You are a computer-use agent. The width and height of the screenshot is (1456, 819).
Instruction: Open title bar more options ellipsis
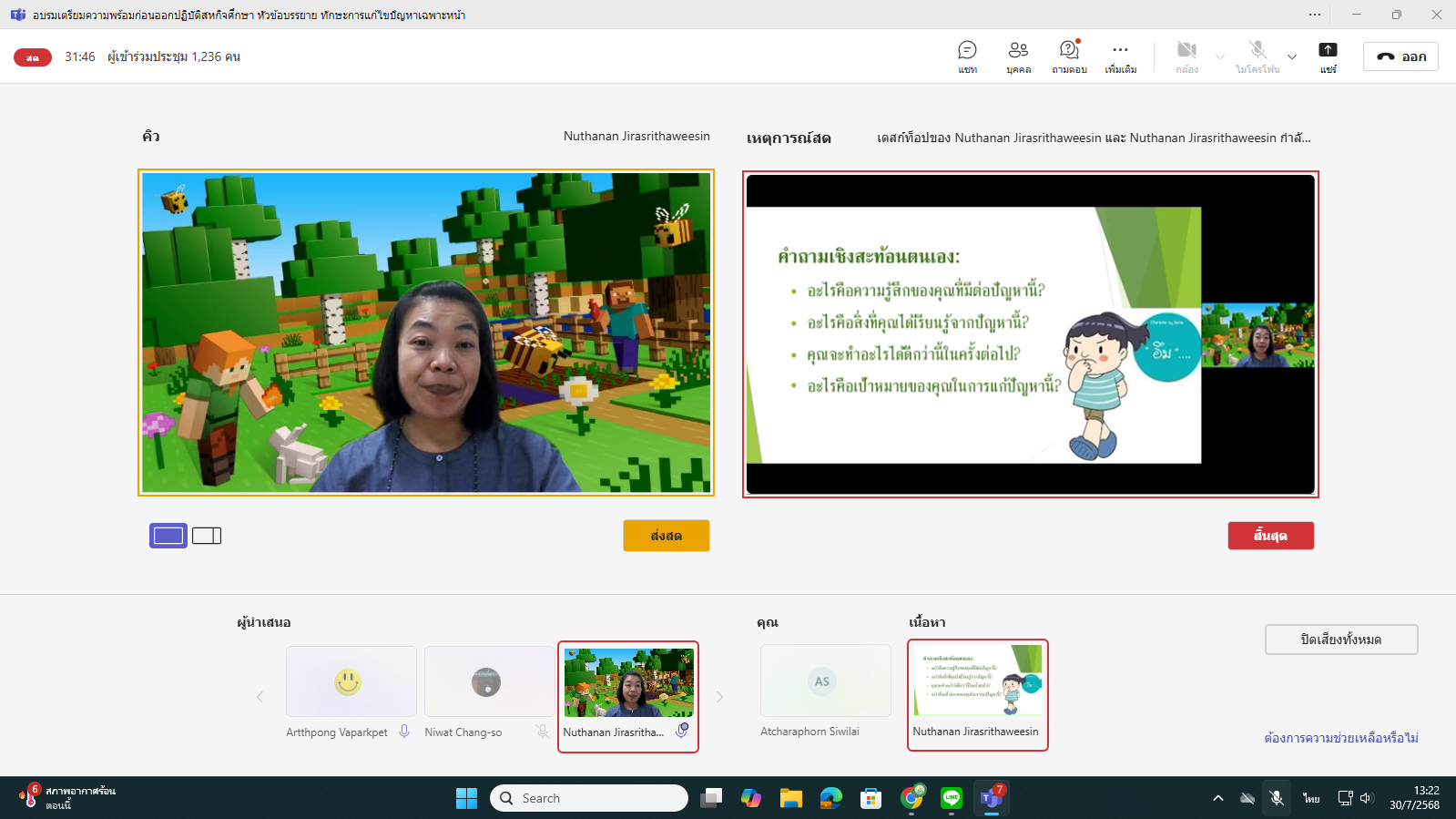click(x=1315, y=15)
